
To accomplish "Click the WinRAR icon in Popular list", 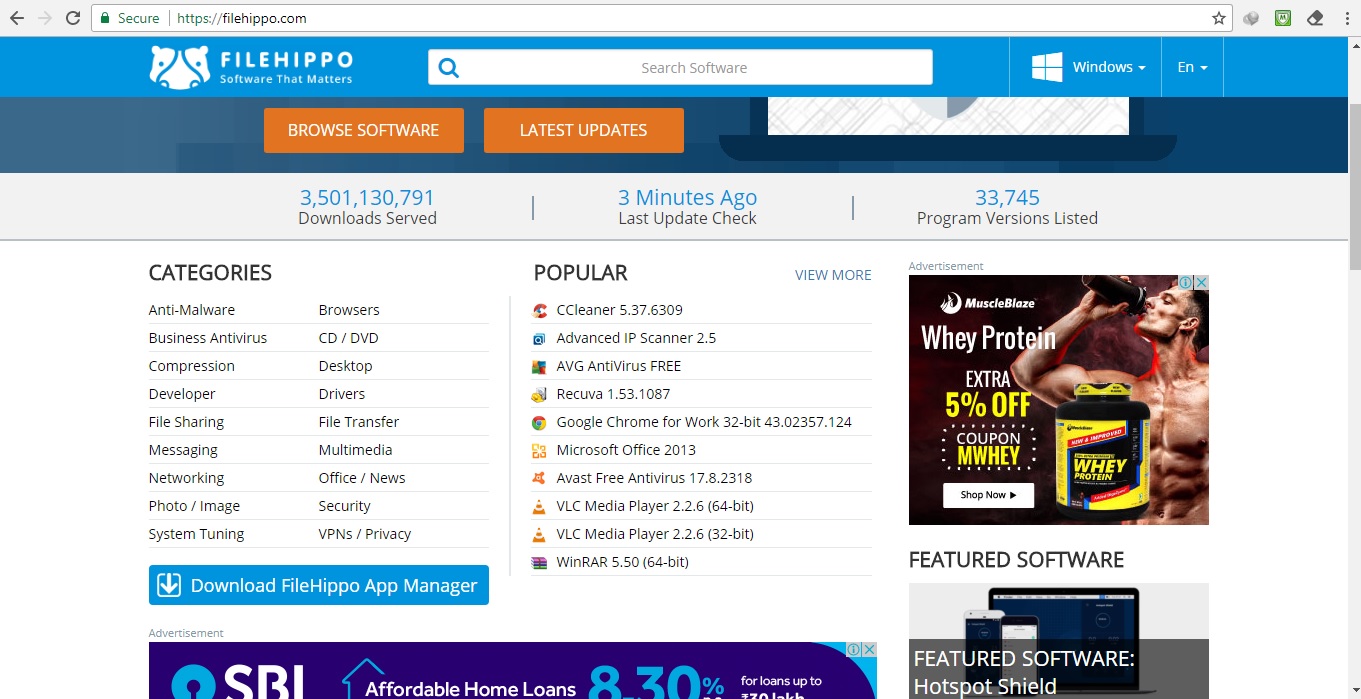I will (x=540, y=562).
